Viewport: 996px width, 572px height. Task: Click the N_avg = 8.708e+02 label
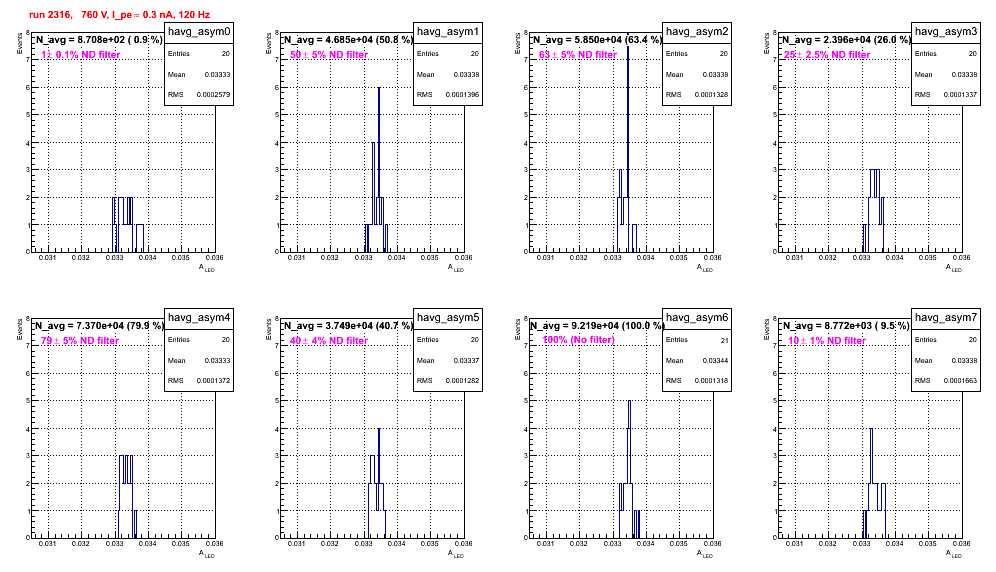(98, 39)
